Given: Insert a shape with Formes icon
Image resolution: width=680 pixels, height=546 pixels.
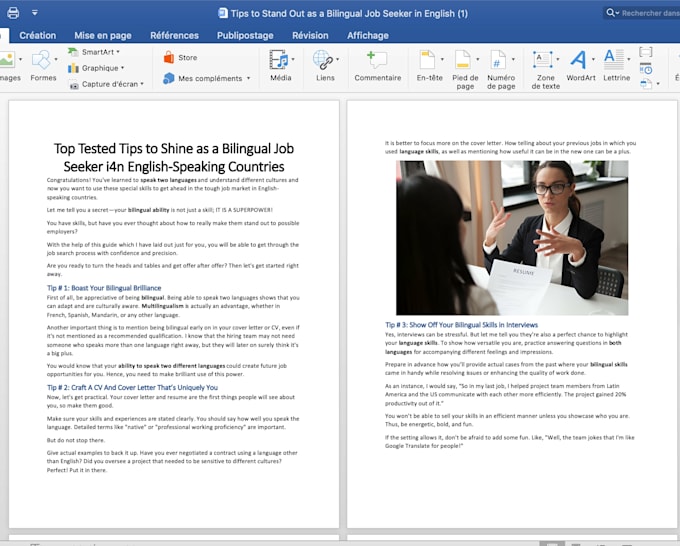Looking at the screenshot, I should tap(41, 59).
